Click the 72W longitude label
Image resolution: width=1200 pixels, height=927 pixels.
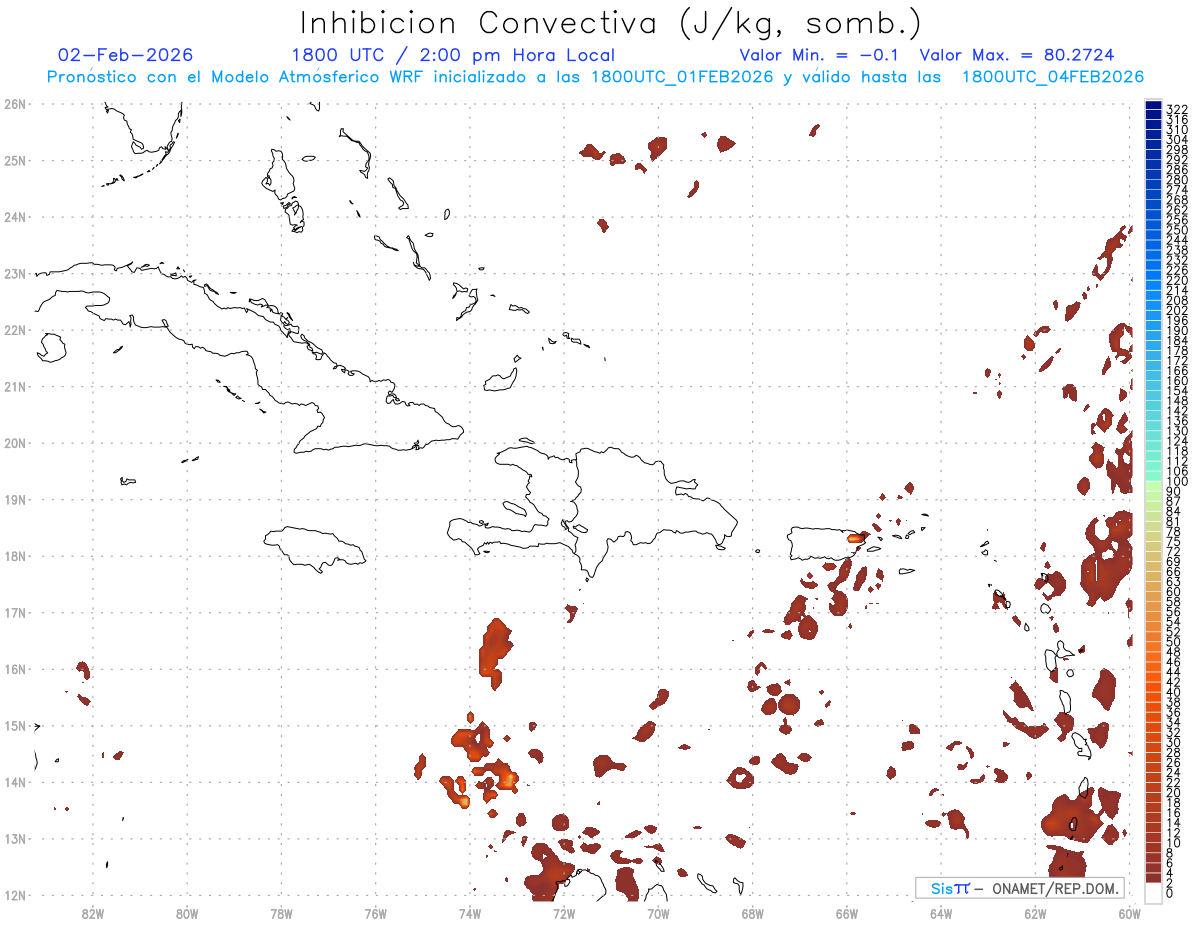564,912
